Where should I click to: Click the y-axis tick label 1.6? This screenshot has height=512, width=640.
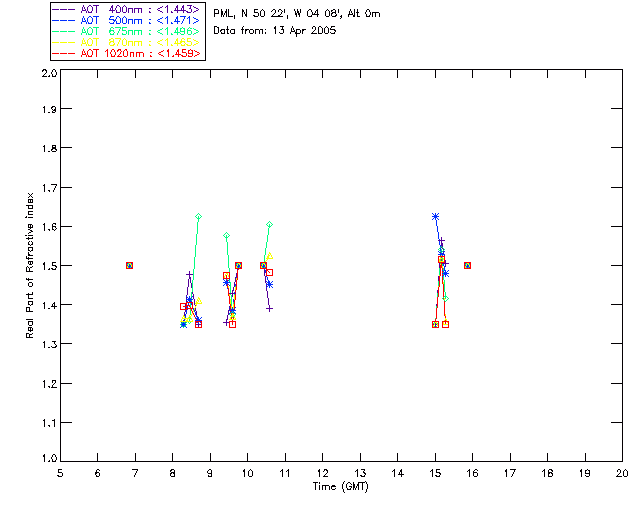pyautogui.click(x=49, y=227)
